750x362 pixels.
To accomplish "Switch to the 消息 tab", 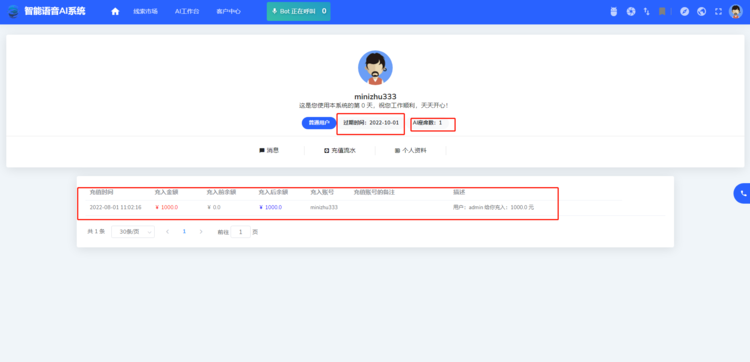I will (269, 150).
